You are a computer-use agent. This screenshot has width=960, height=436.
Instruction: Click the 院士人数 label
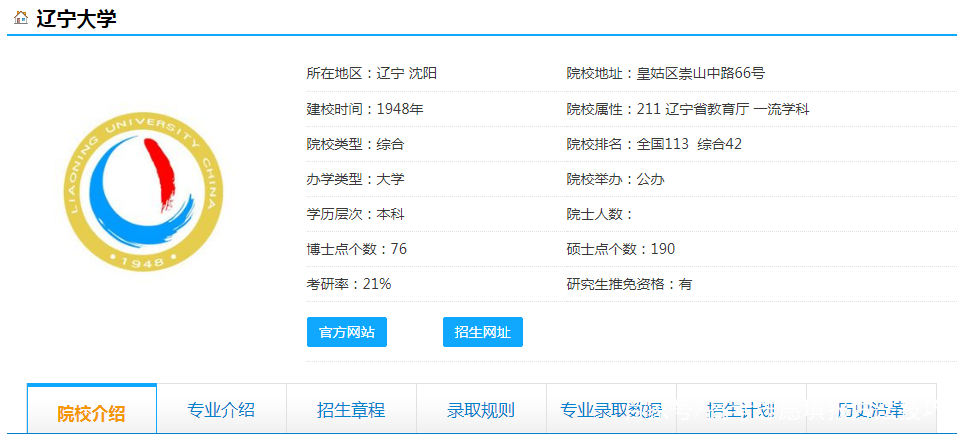599,214
